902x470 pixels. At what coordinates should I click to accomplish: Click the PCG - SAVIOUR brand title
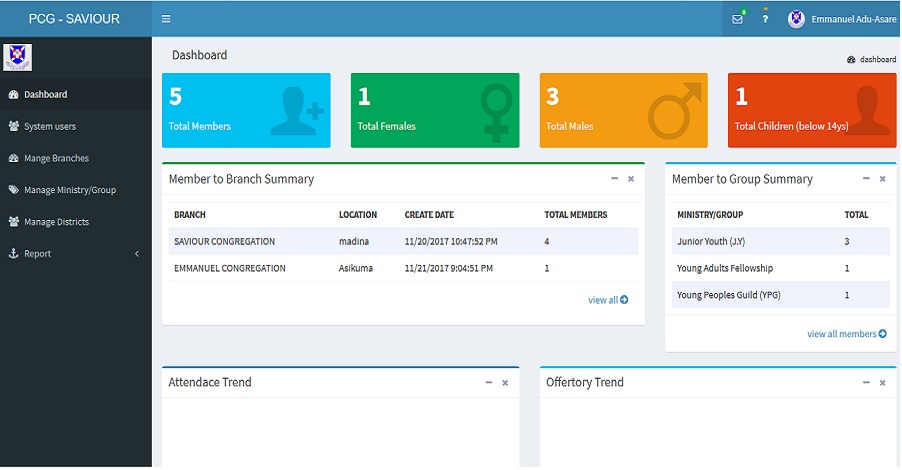tap(74, 19)
